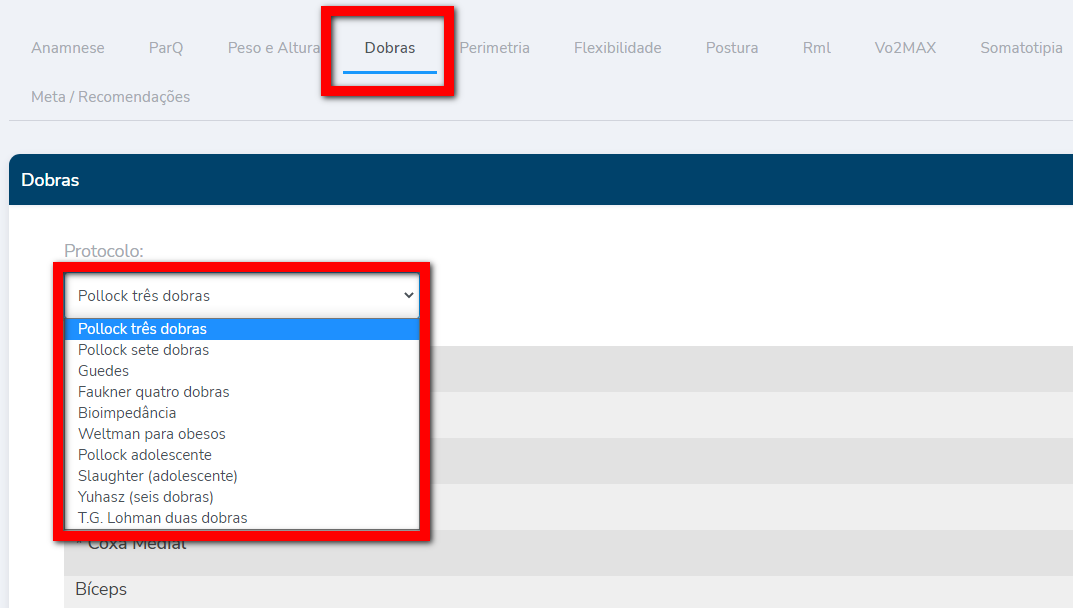Pick Faukner quatro dobras option
Image resolution: width=1073 pixels, height=608 pixels.
(154, 392)
